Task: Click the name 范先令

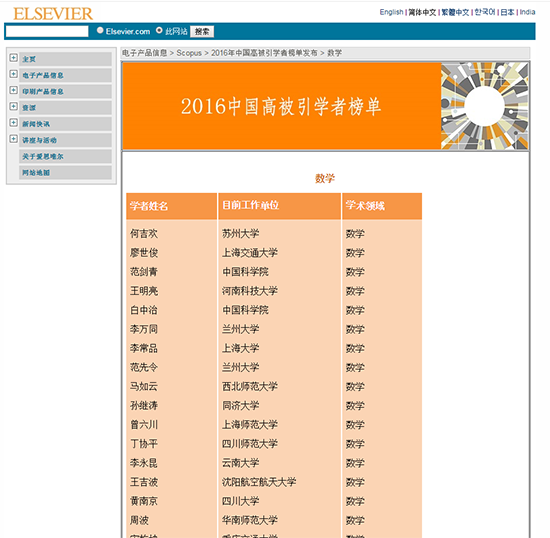Action: click(x=144, y=368)
